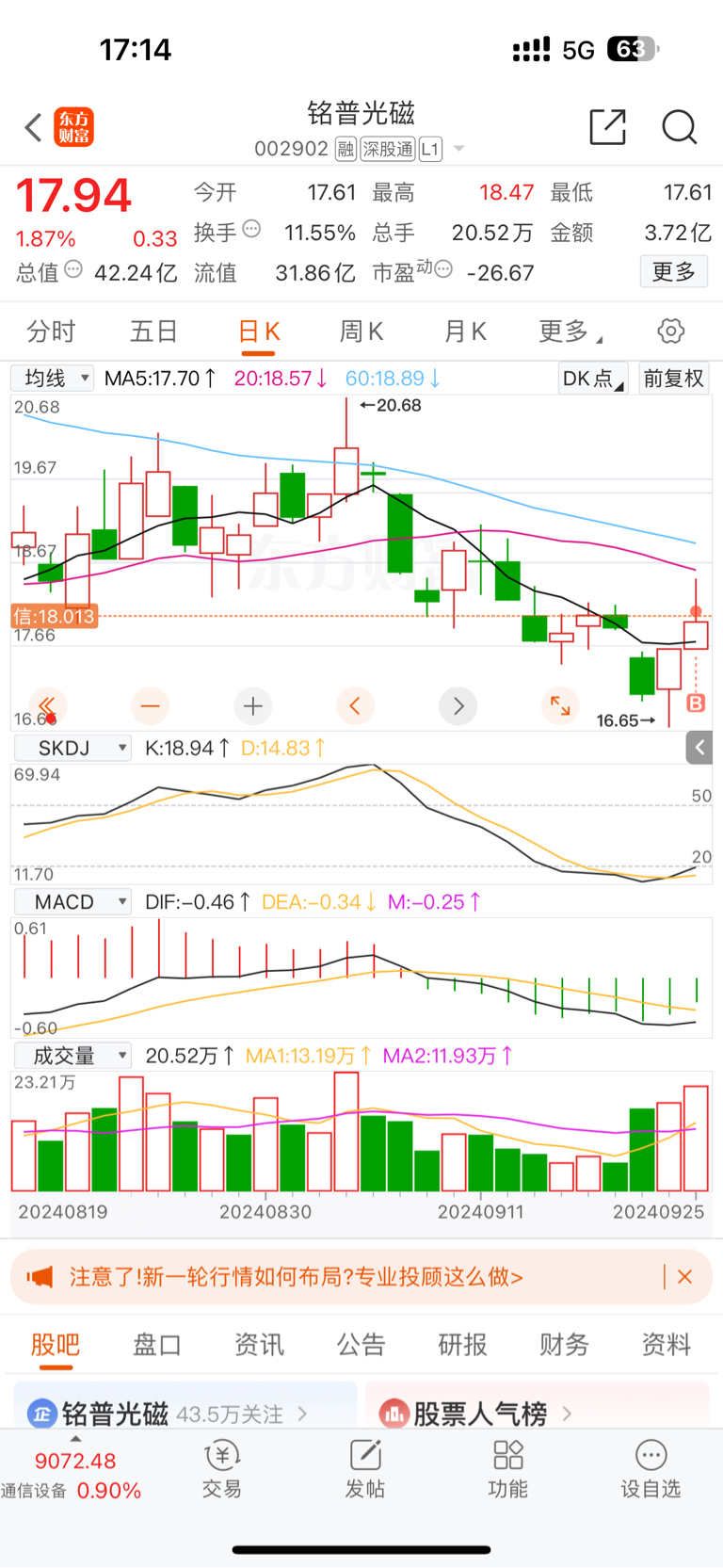Image resolution: width=723 pixels, height=1568 pixels.
Task: Expand index ticker arrow above 9072.48
Action: pyautogui.click(x=75, y=1439)
